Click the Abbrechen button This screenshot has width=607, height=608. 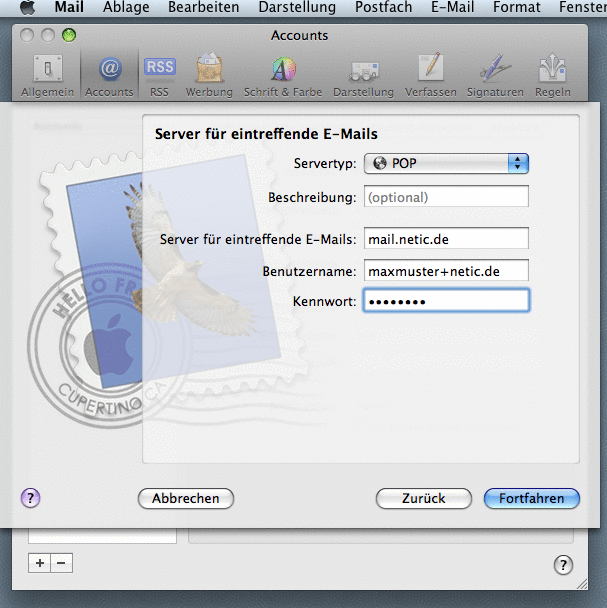point(186,498)
